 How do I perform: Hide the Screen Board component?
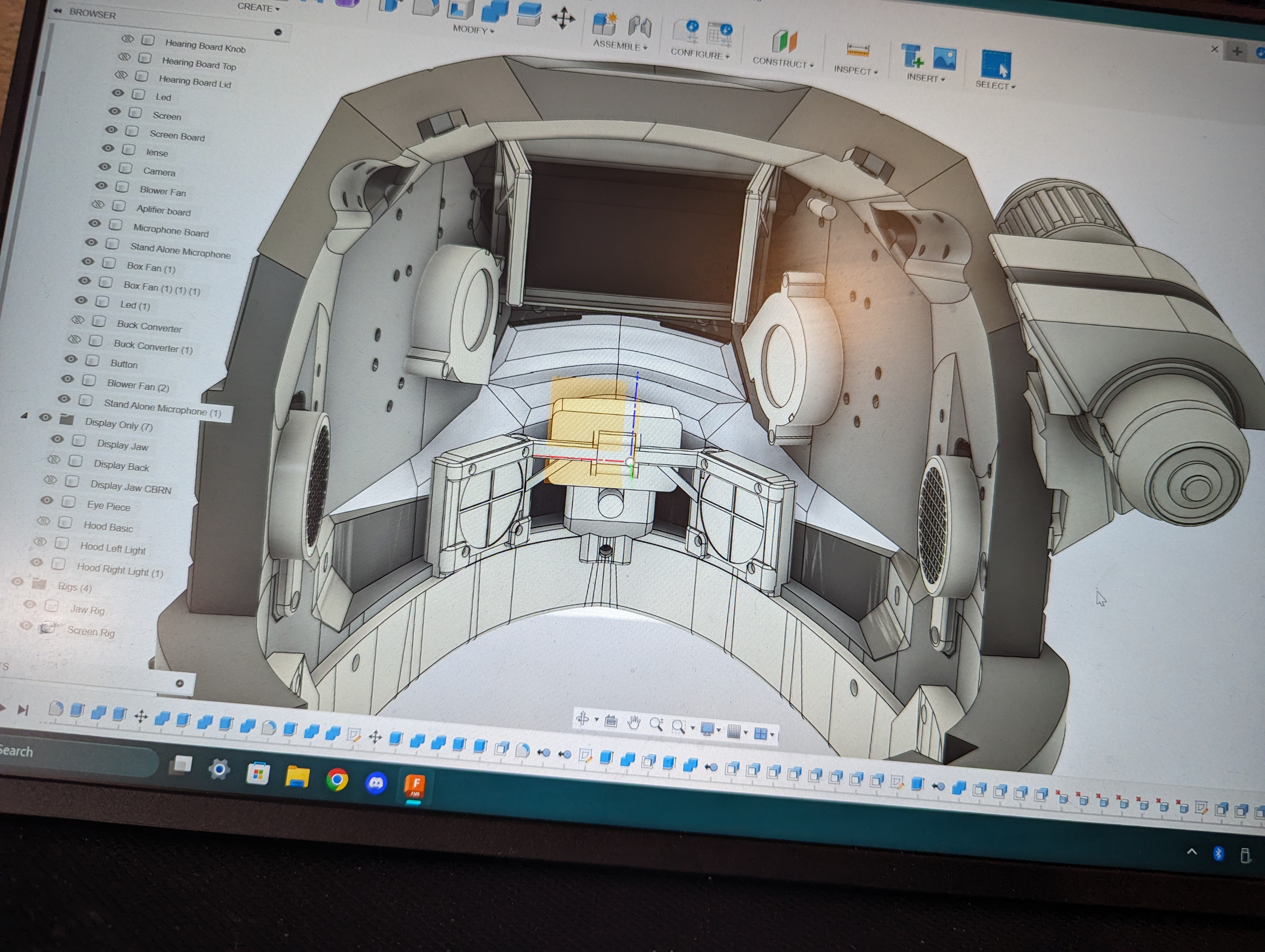[x=111, y=130]
